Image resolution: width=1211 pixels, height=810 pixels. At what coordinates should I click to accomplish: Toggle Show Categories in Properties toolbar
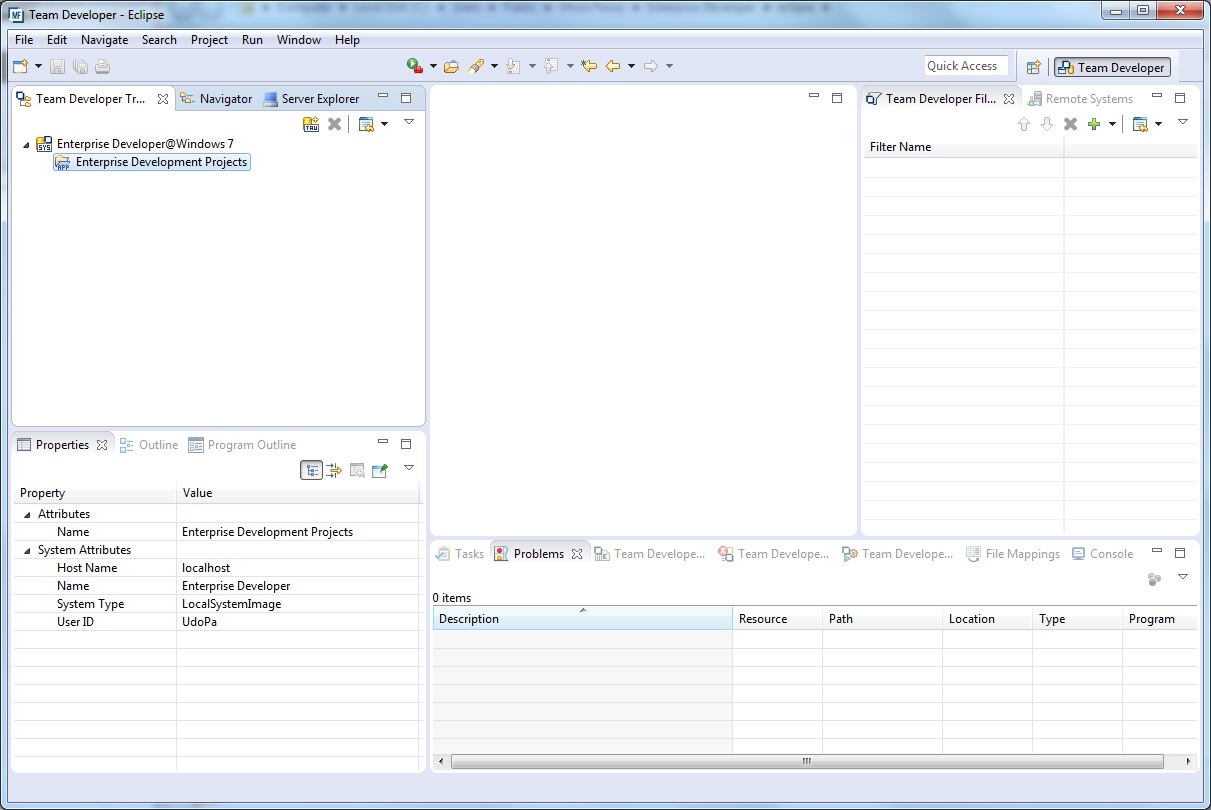tap(312, 470)
